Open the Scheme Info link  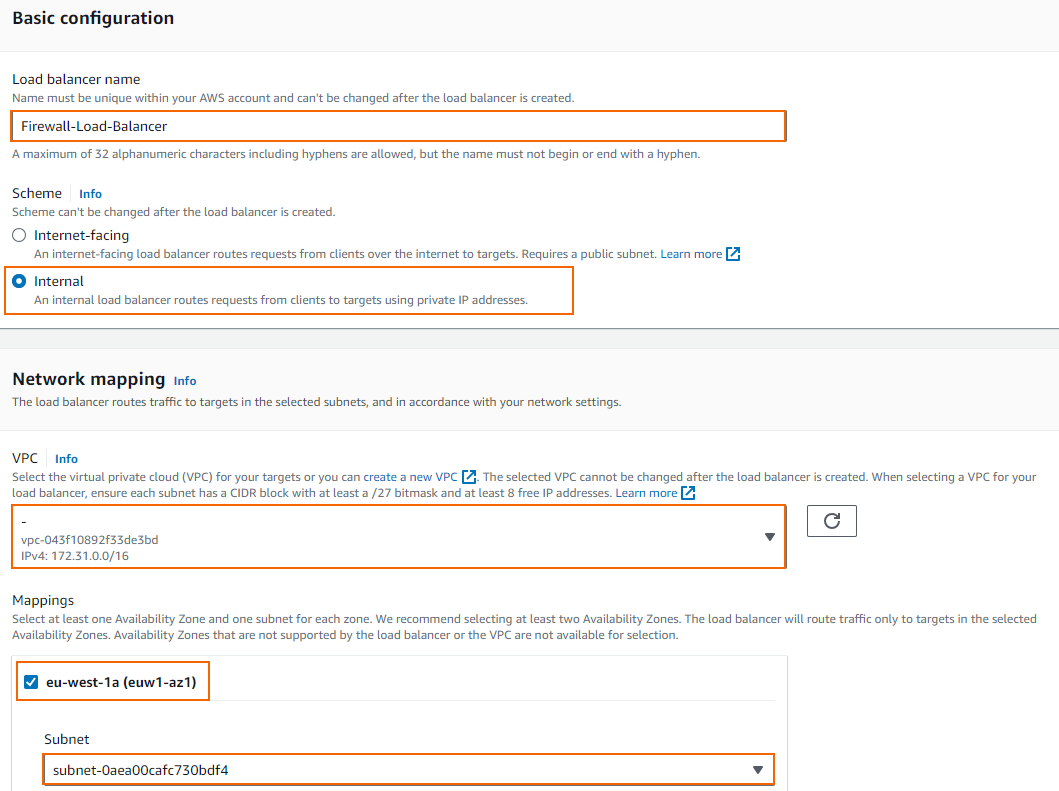pyautogui.click(x=91, y=194)
